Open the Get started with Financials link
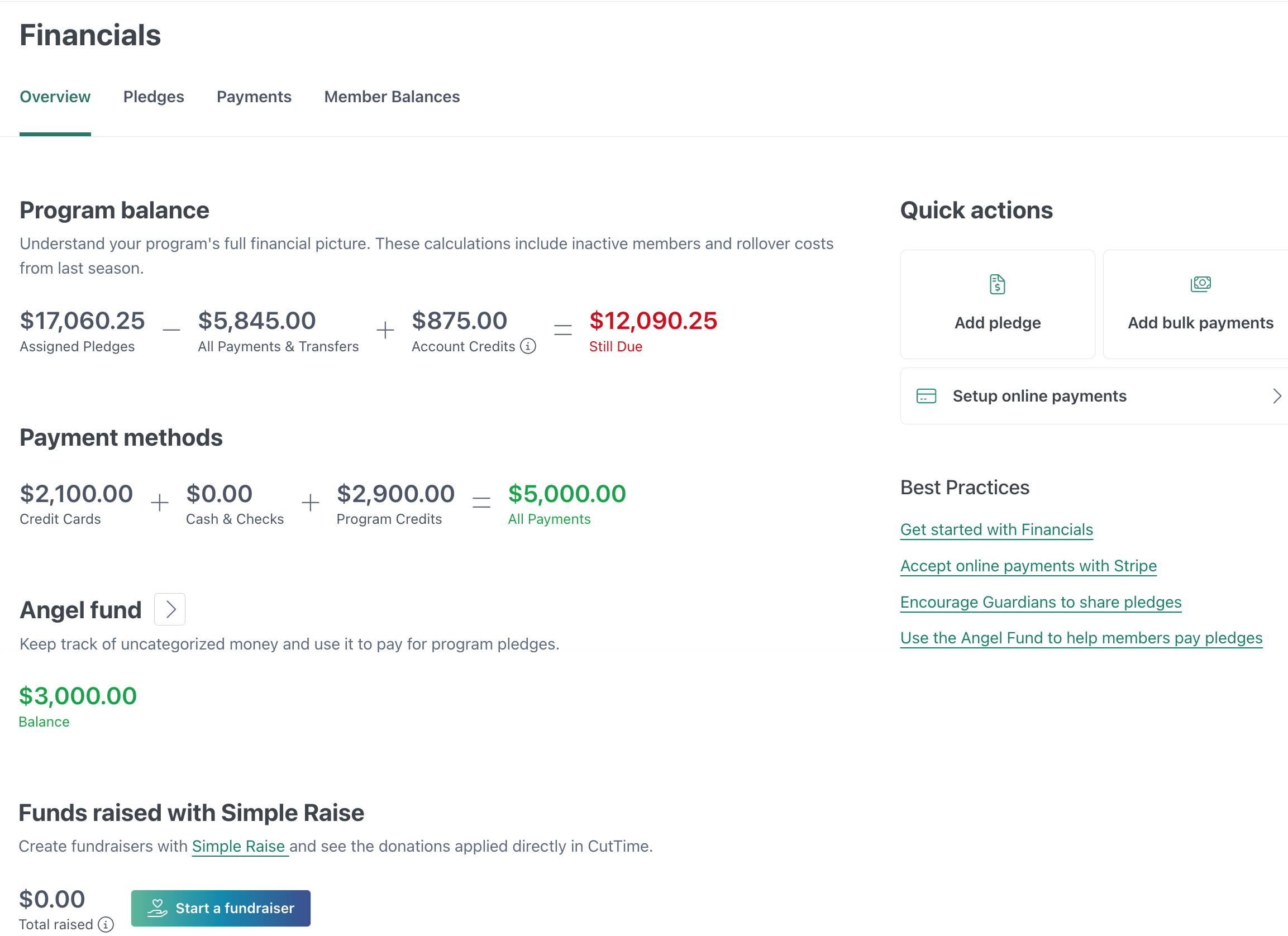This screenshot has width=1288, height=936. (996, 529)
